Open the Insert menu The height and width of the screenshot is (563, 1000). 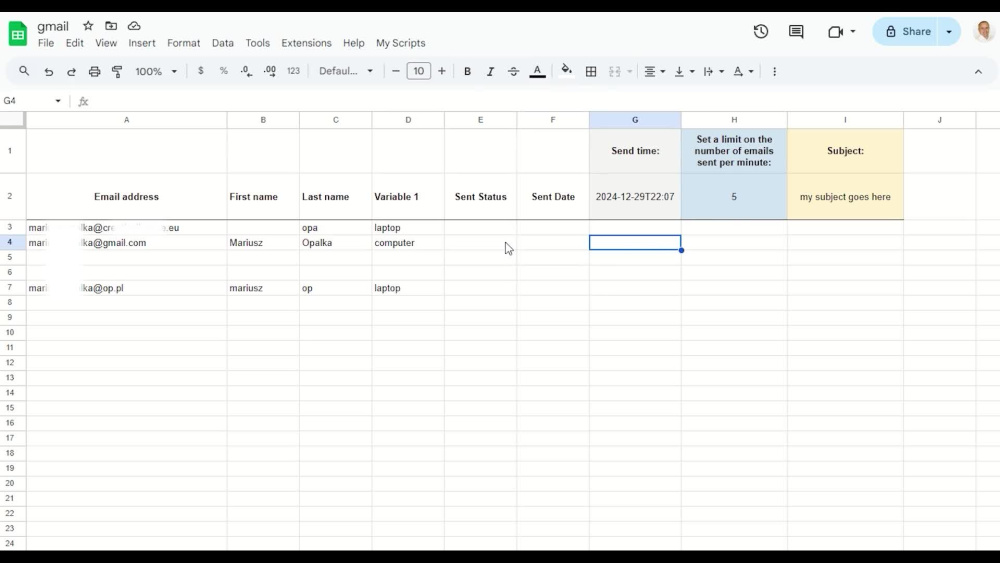(142, 43)
